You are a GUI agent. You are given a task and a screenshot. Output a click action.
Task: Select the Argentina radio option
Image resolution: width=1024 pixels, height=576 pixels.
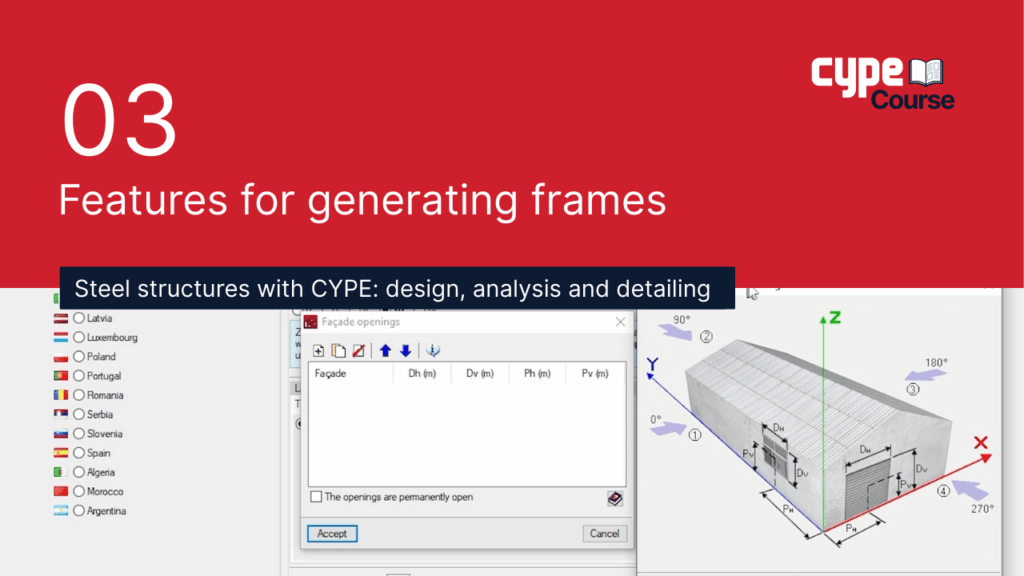(79, 511)
